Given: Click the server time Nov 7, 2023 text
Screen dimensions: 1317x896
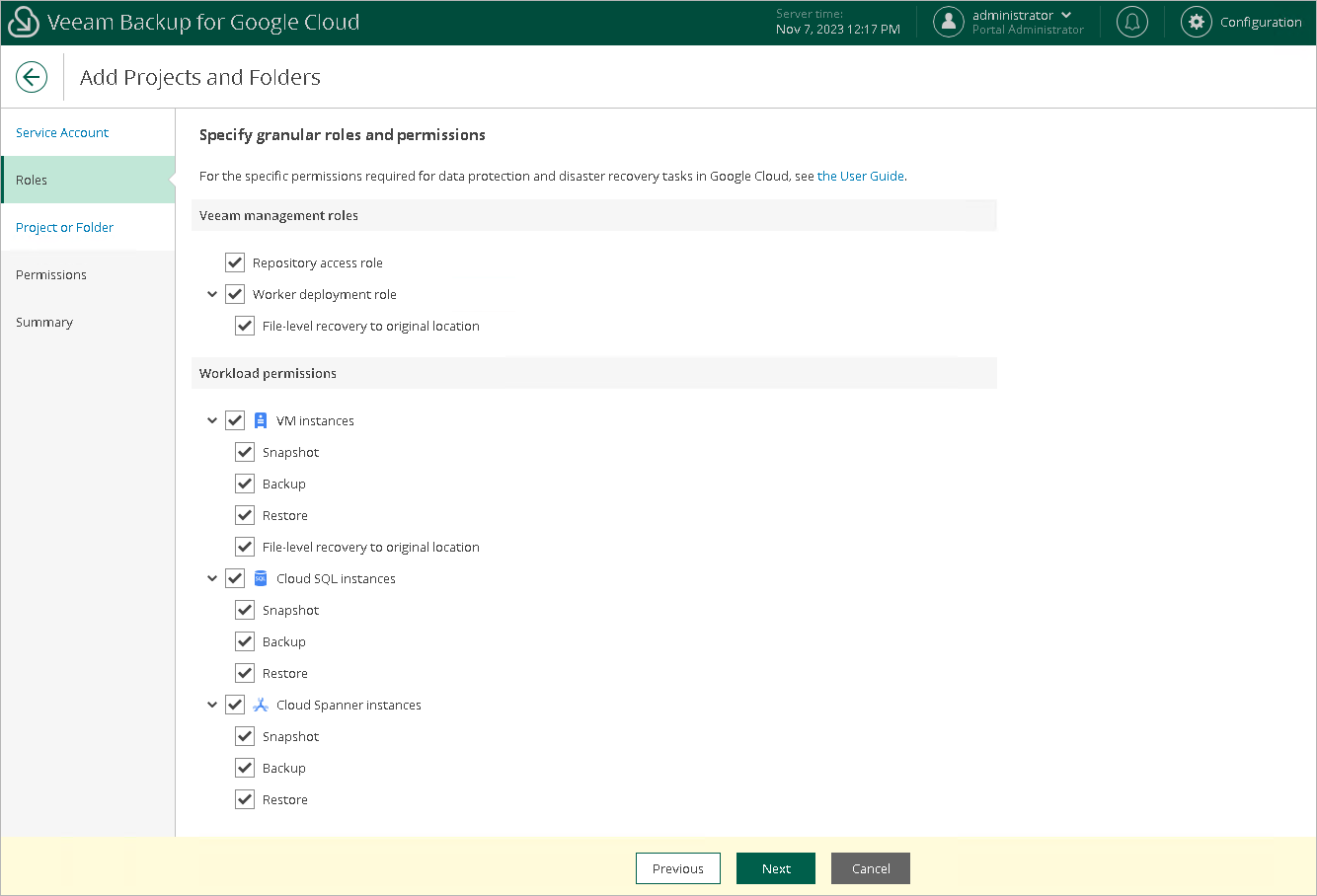Looking at the screenshot, I should tap(838, 29).
